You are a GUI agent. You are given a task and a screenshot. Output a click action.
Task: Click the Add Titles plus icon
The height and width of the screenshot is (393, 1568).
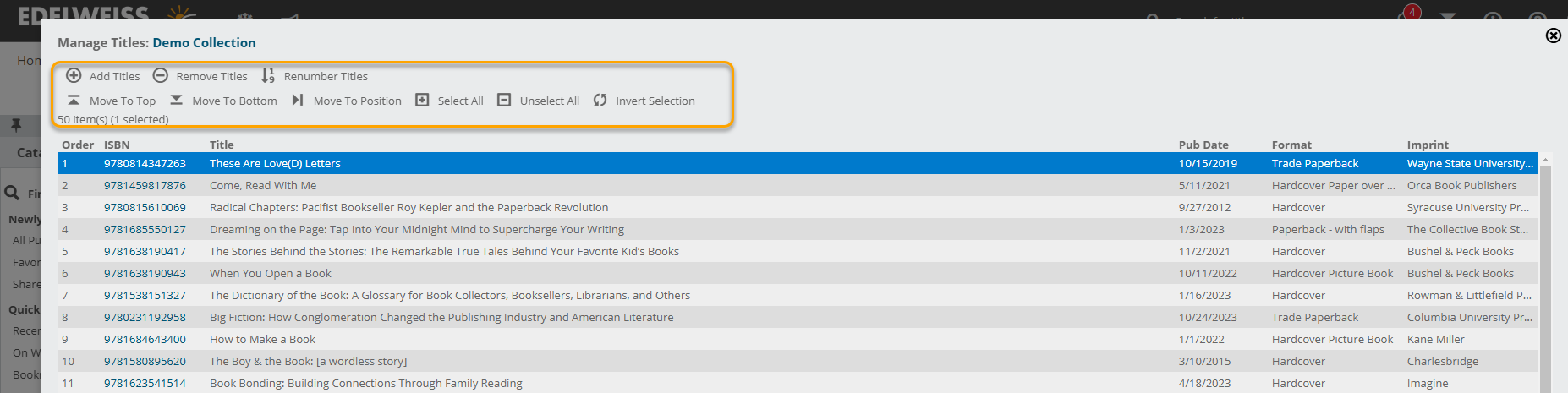(74, 76)
